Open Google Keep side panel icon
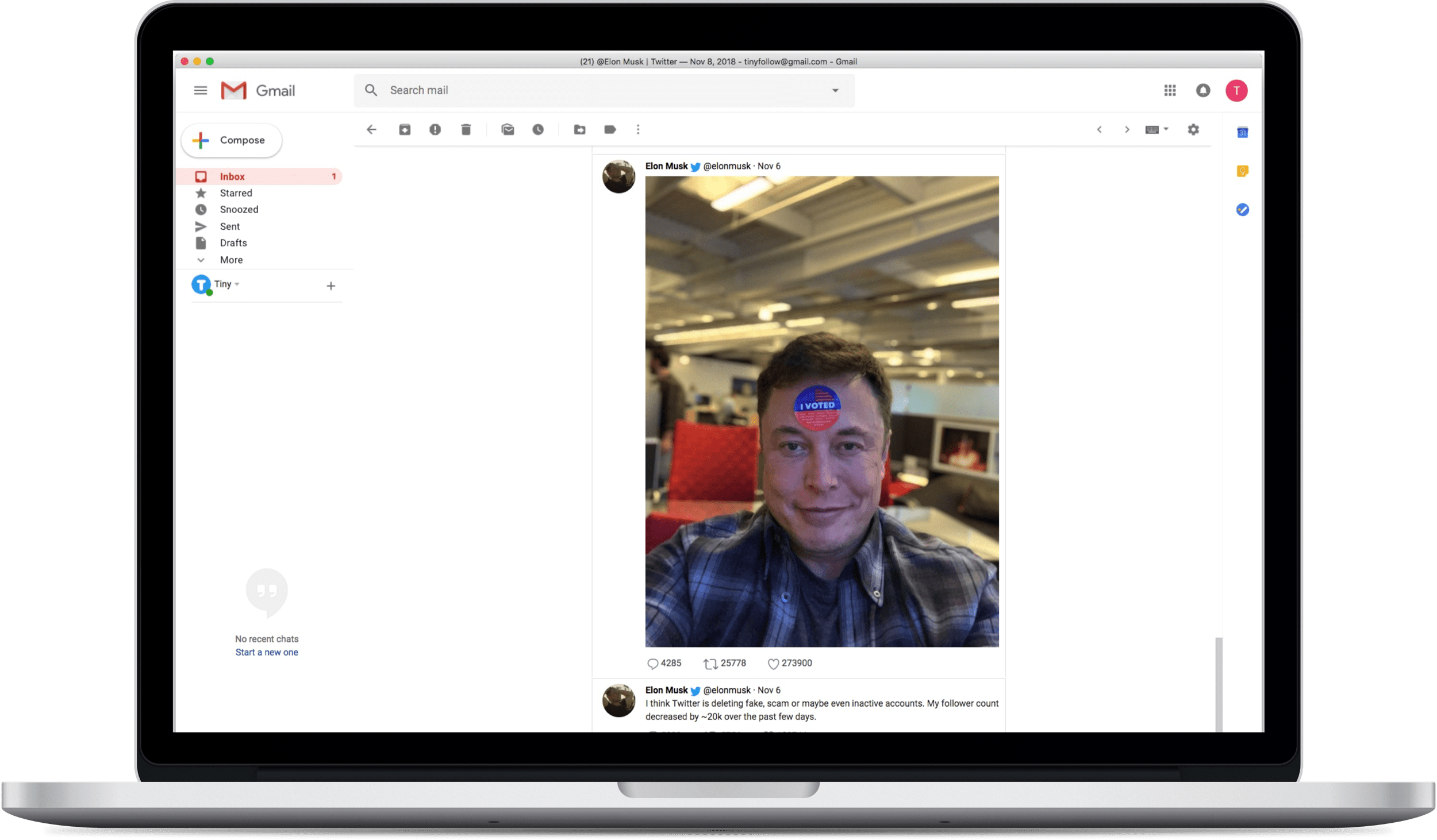1437x840 pixels. [x=1242, y=171]
